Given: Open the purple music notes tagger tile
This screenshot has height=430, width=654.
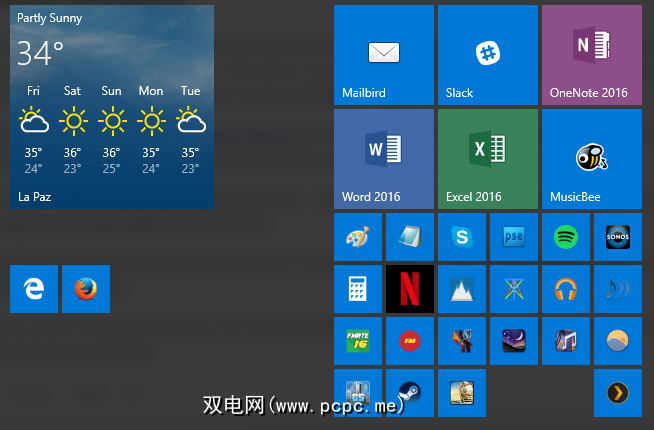Looking at the screenshot, I should coord(566,341).
